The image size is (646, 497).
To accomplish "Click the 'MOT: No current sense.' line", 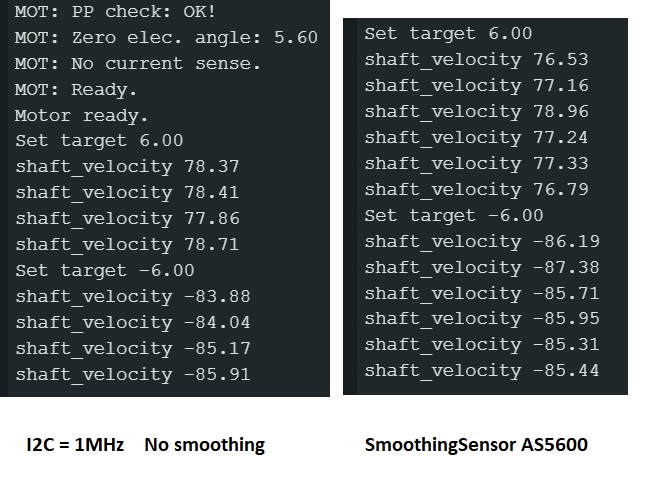I will click(x=138, y=63).
